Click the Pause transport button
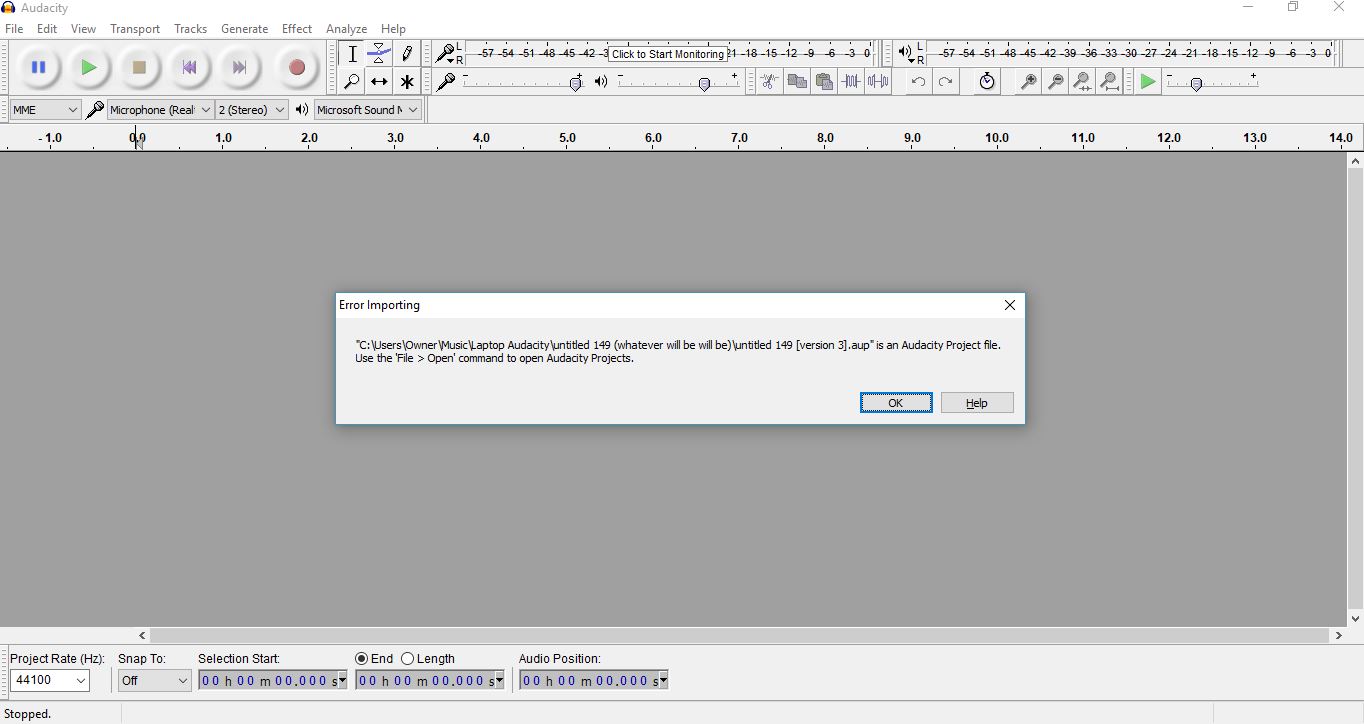 coord(39,68)
